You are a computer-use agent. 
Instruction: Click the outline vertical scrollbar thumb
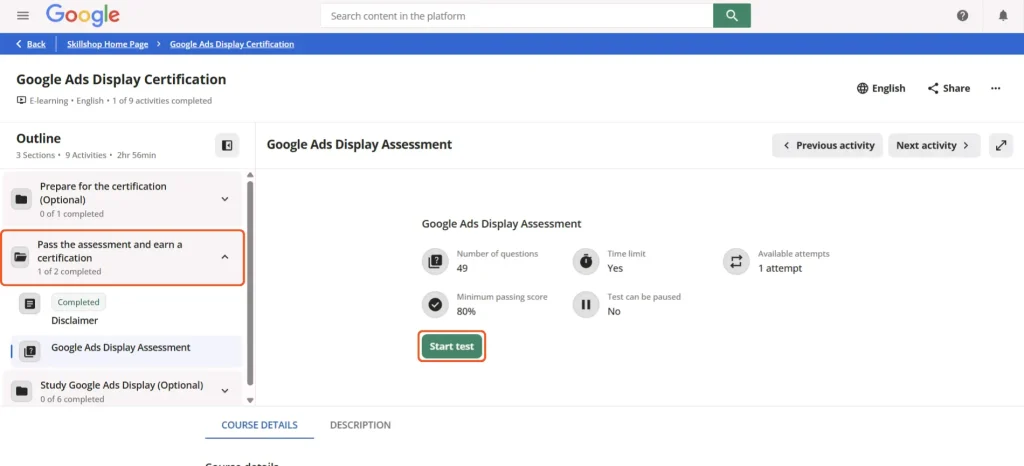(x=249, y=283)
